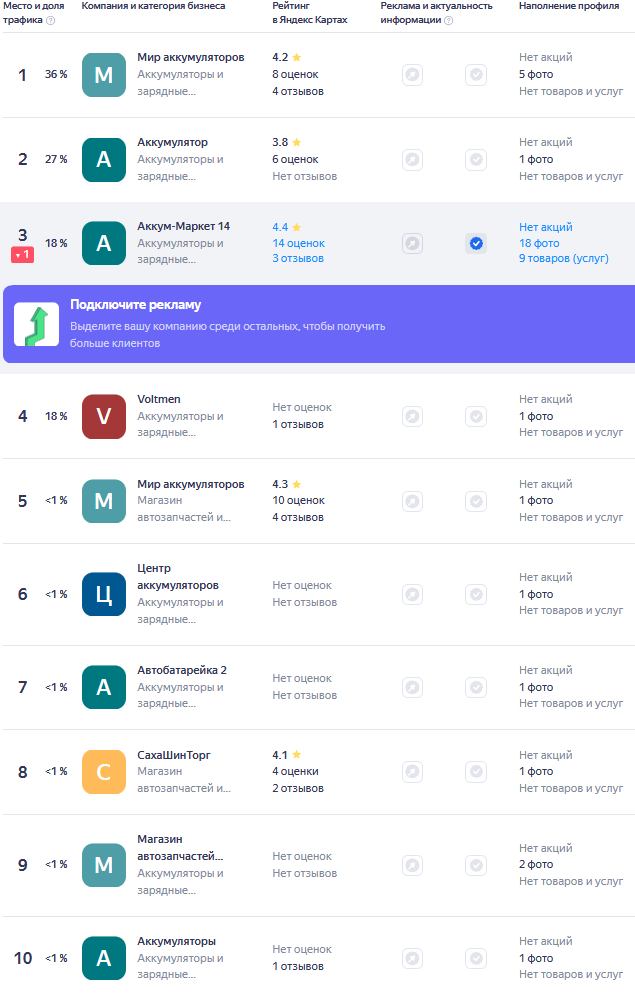Click the Компания и категория бизнеса header
Image resolution: width=635 pixels, height=1000 pixels.
pos(153,6)
